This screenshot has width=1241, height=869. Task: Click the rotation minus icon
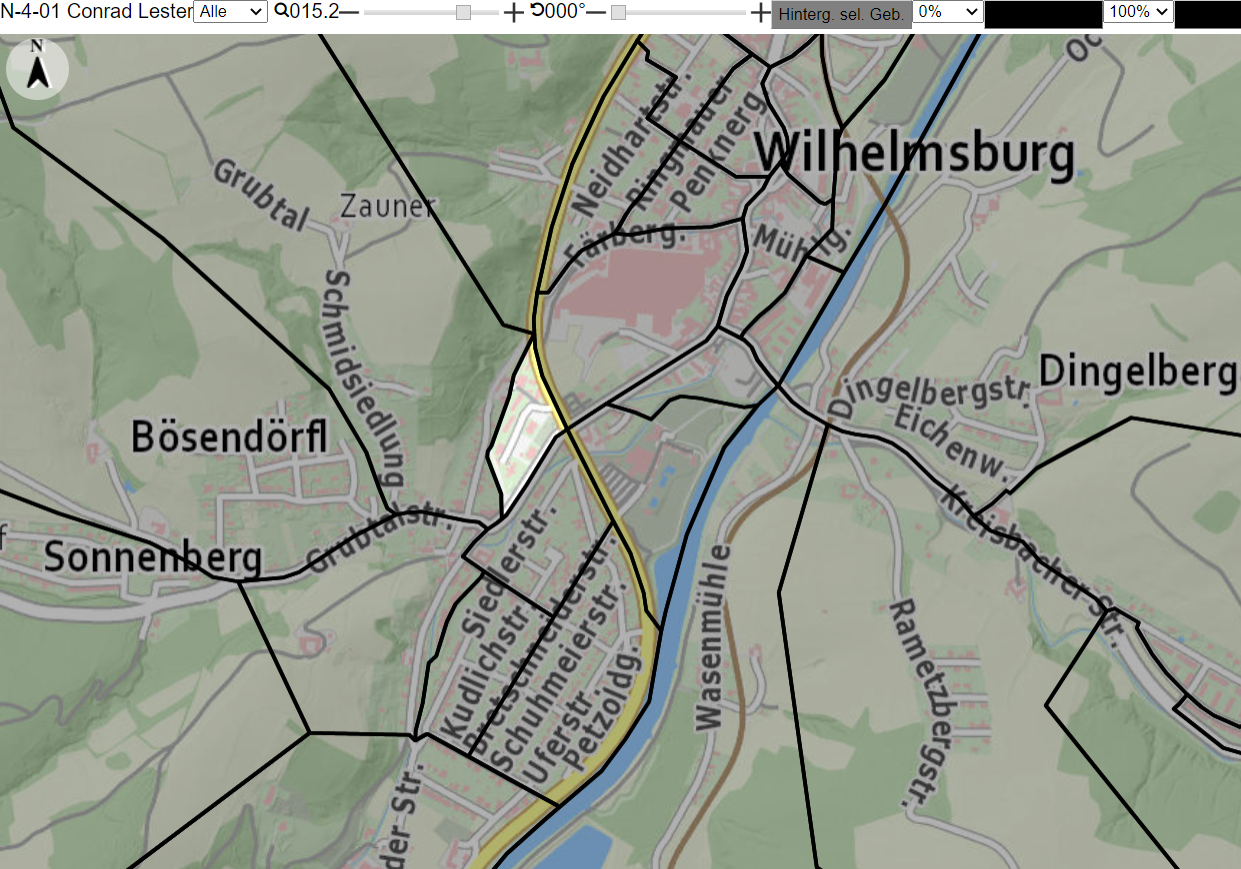(596, 12)
